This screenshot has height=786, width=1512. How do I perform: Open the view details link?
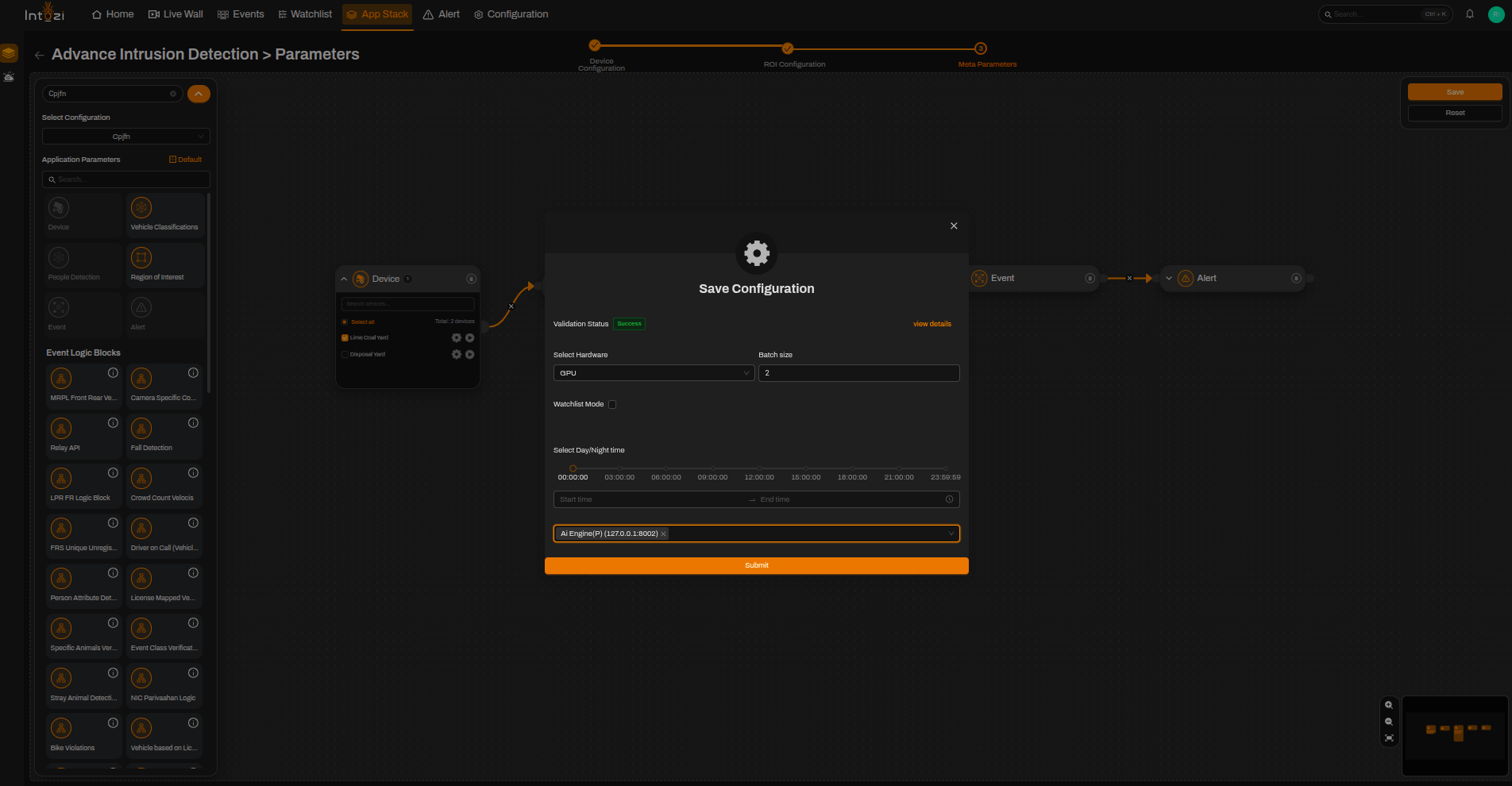tap(932, 324)
